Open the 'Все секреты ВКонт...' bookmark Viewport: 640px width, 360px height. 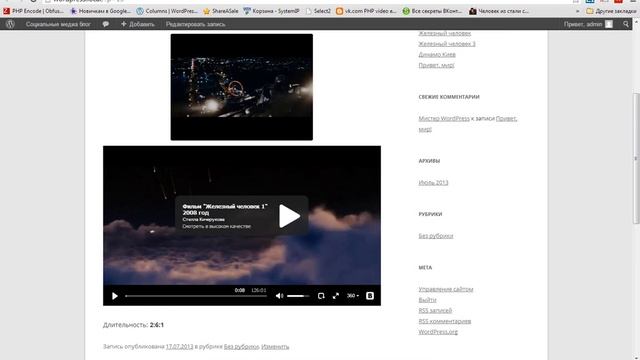pos(432,11)
